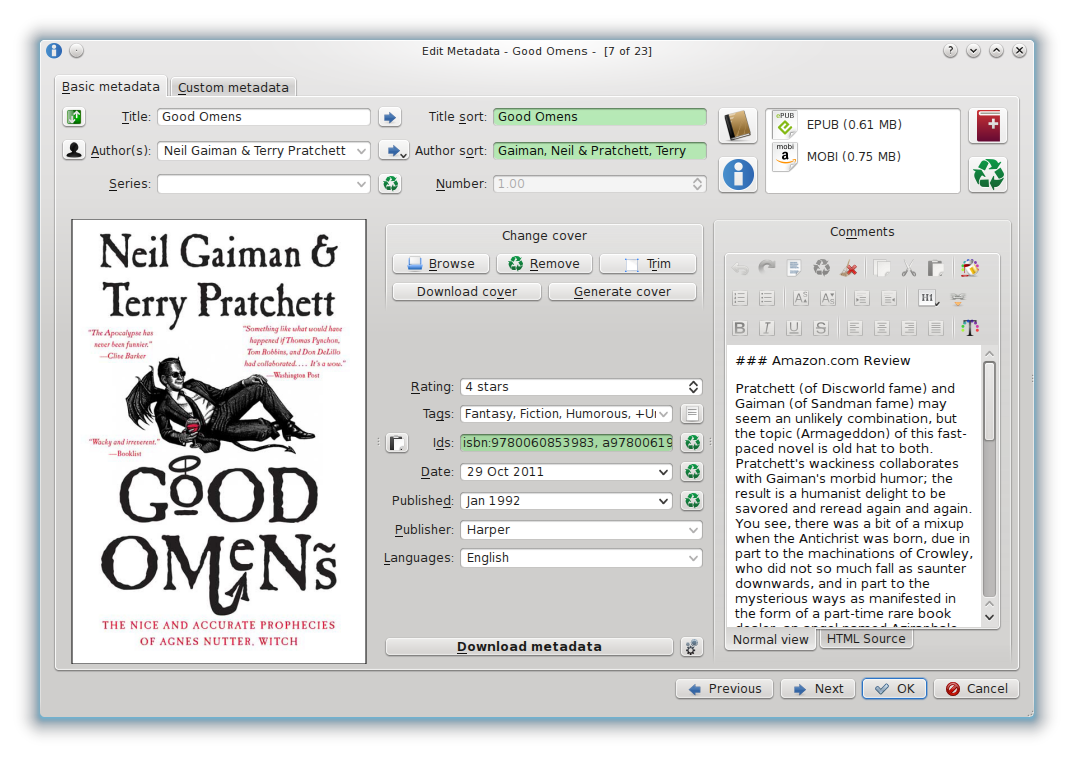
Task: Increase indentation in comments
Action: [861, 298]
